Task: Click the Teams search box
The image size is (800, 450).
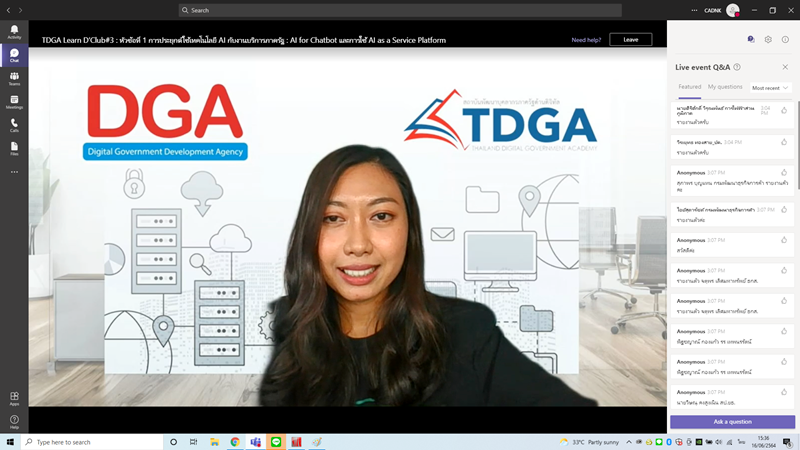Action: point(400,10)
